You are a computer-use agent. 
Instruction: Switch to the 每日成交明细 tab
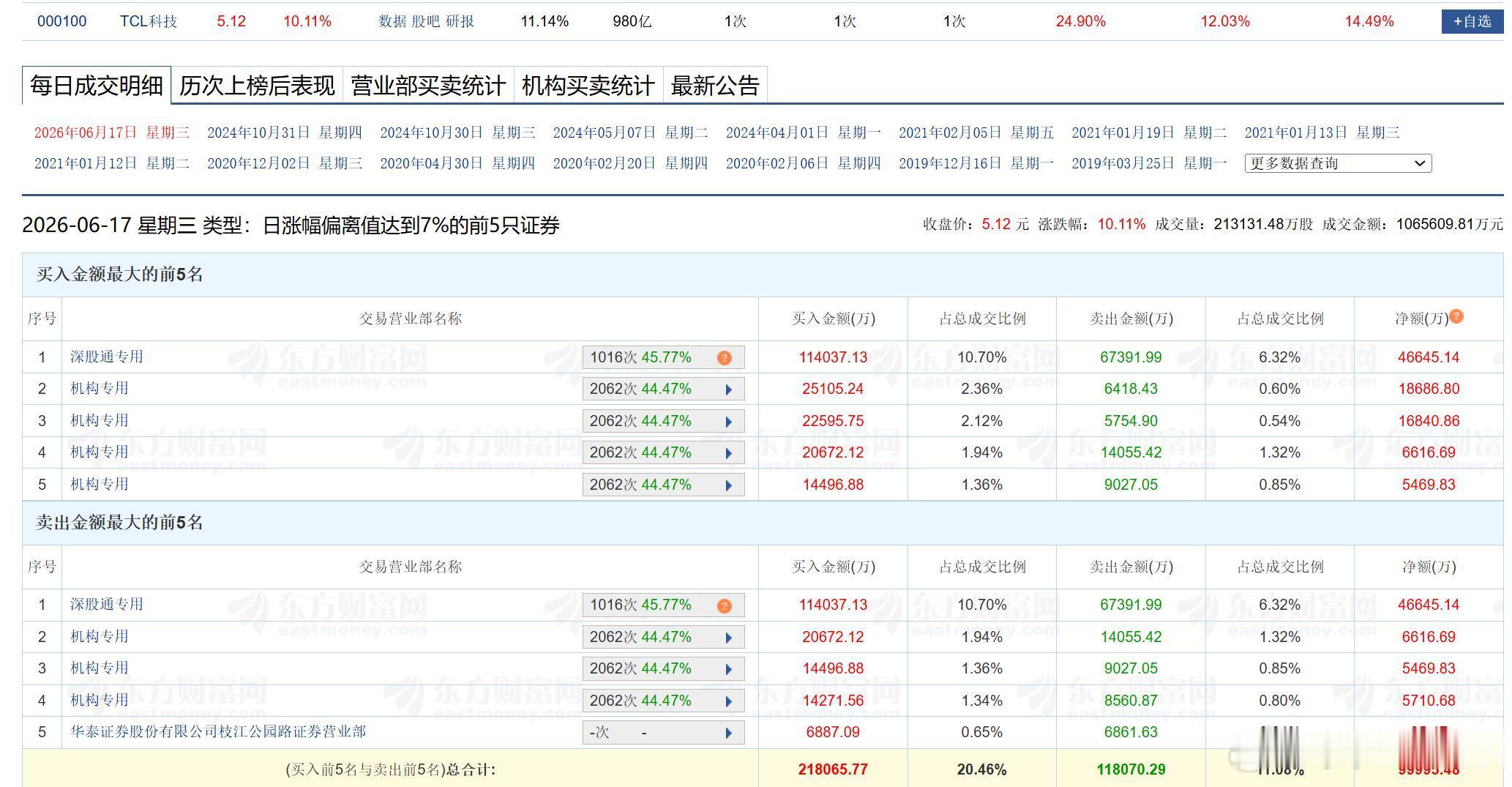point(97,86)
